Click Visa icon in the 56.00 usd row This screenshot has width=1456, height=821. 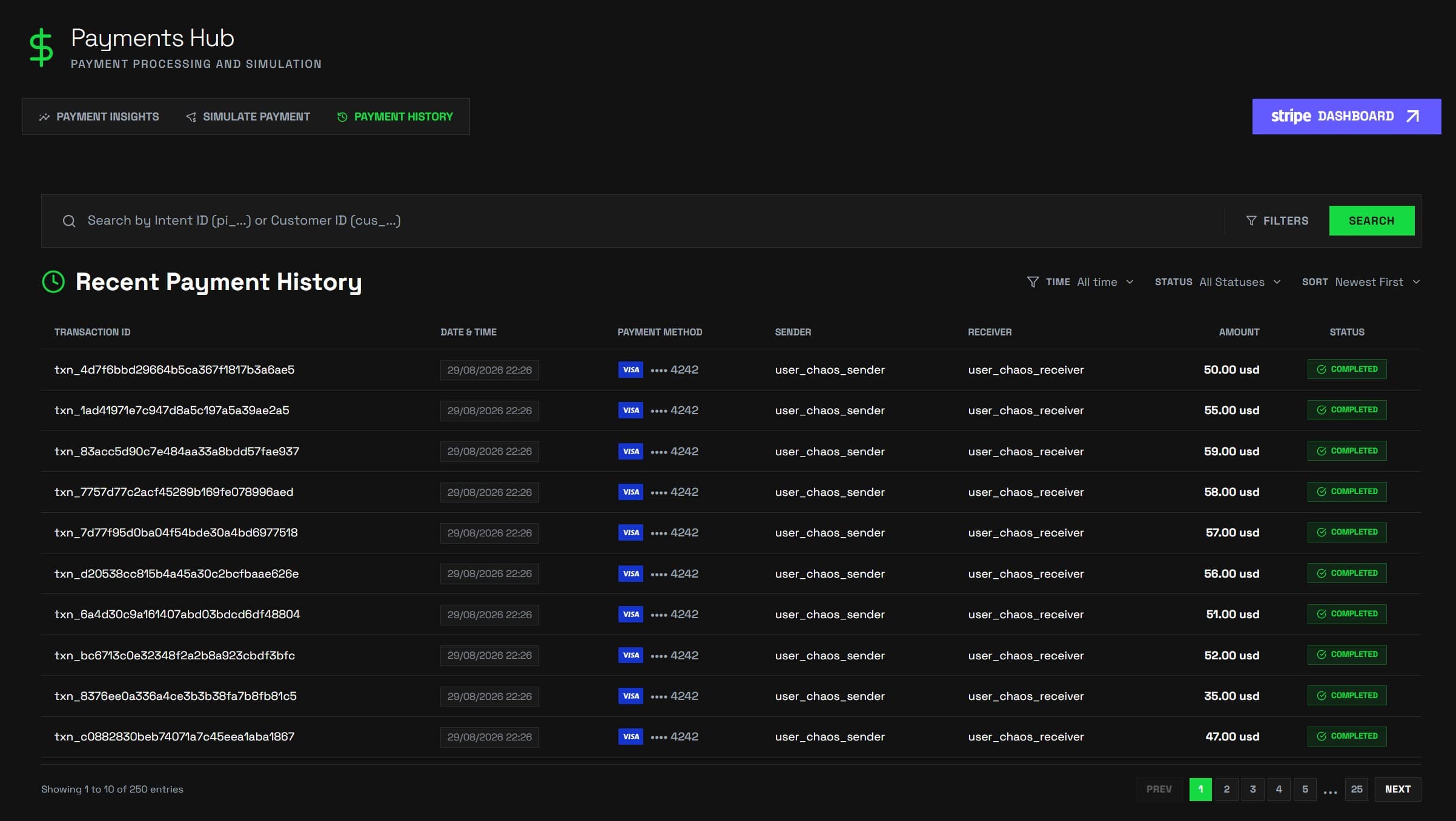630,573
